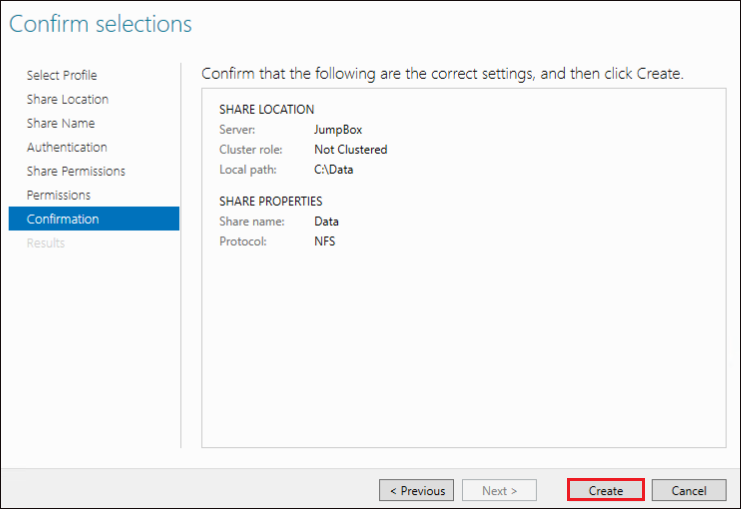The image size is (741, 509).
Task: Open the Select Profile wizard step
Action: (61, 75)
